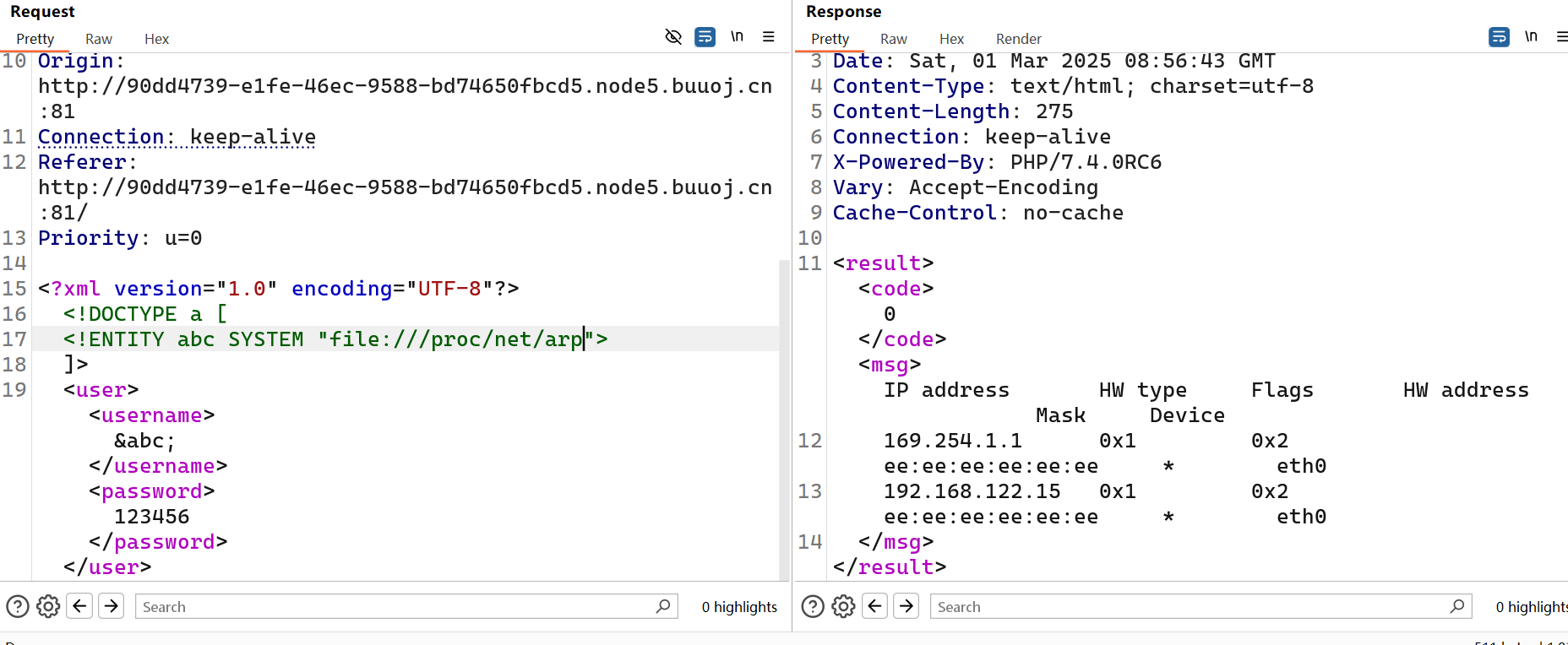Open the Response Render tab

[x=1018, y=39]
